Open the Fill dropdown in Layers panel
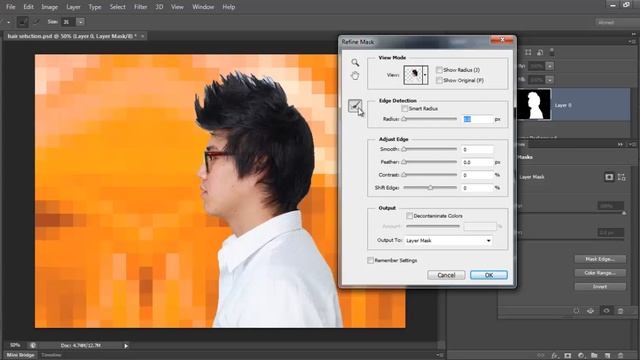This screenshot has width=640, height=360. coord(550,80)
